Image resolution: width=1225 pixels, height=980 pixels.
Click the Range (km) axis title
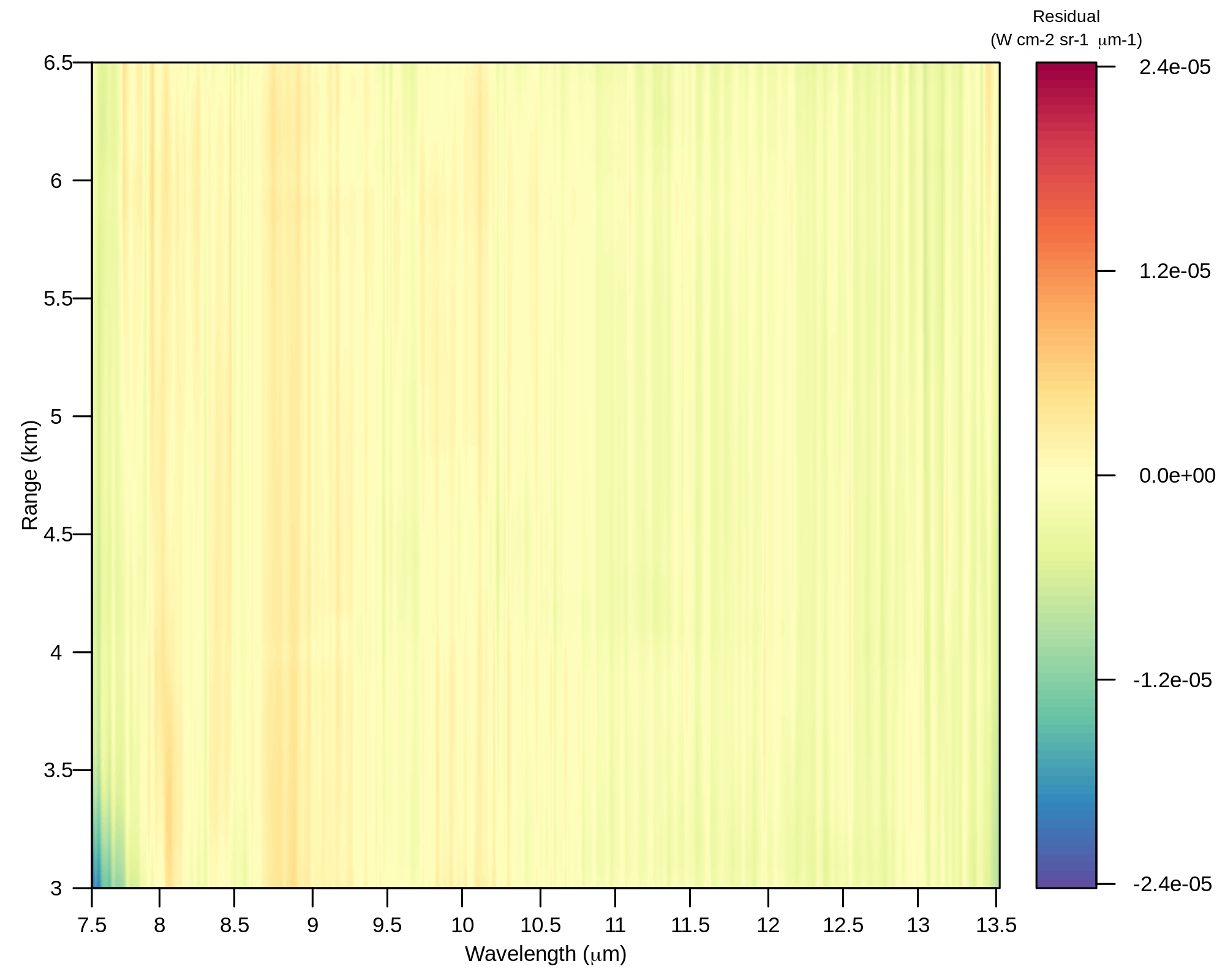tap(30, 475)
